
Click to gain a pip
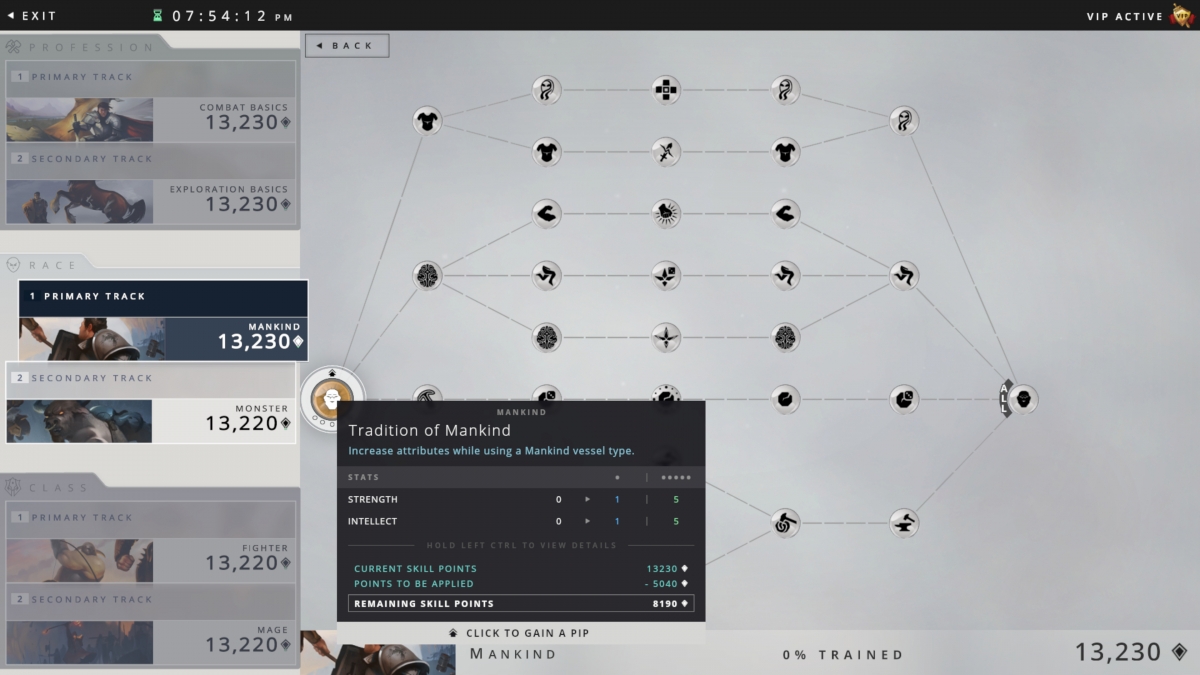point(521,633)
